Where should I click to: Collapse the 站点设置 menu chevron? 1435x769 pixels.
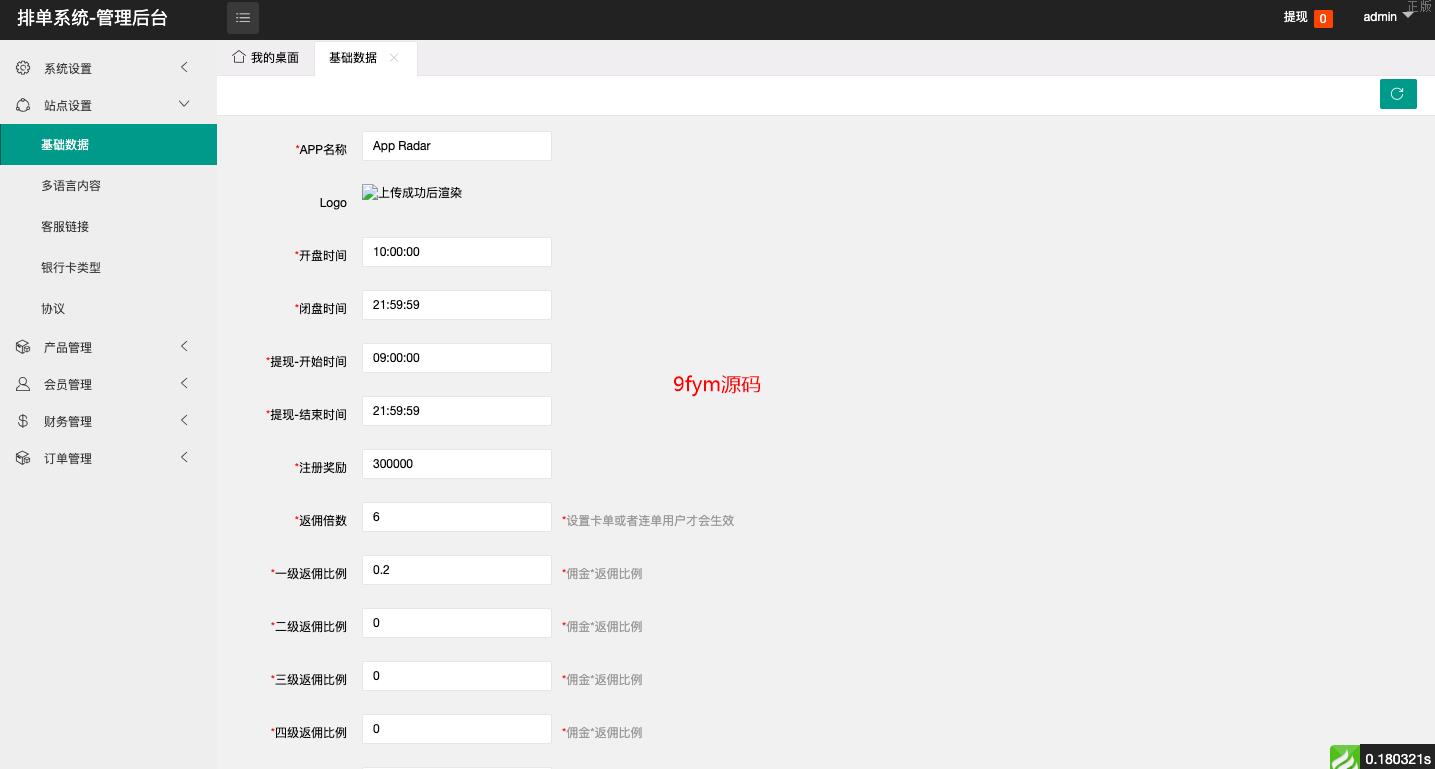pos(184,104)
